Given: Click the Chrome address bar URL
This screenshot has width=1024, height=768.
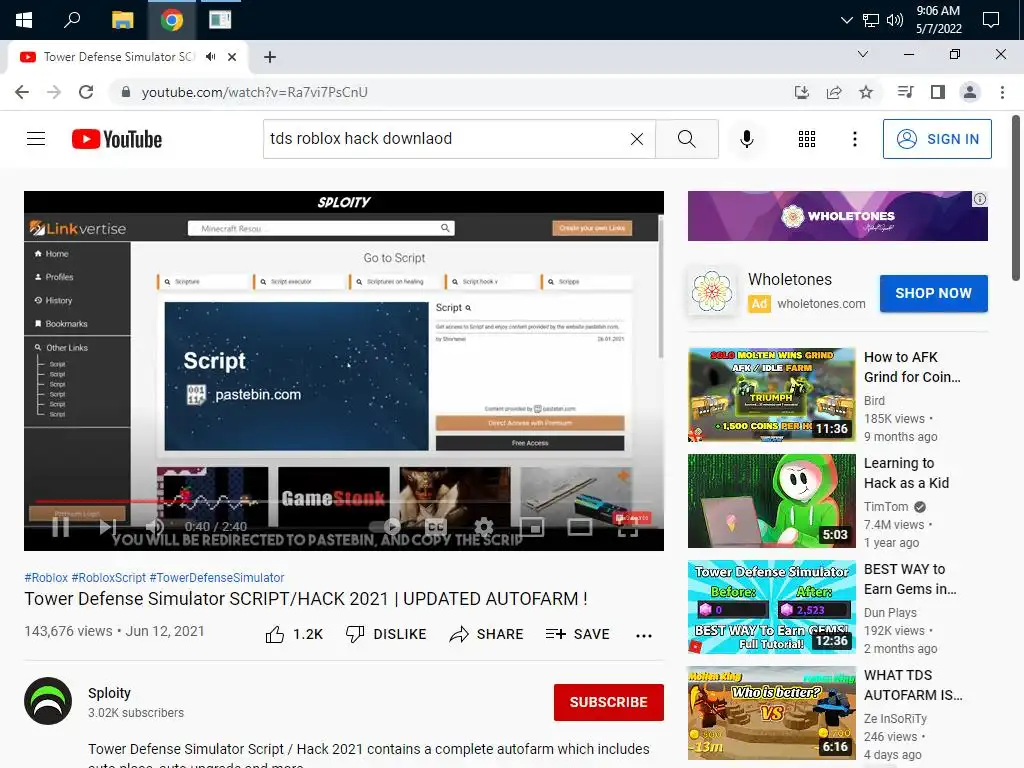Looking at the screenshot, I should coord(254,92).
